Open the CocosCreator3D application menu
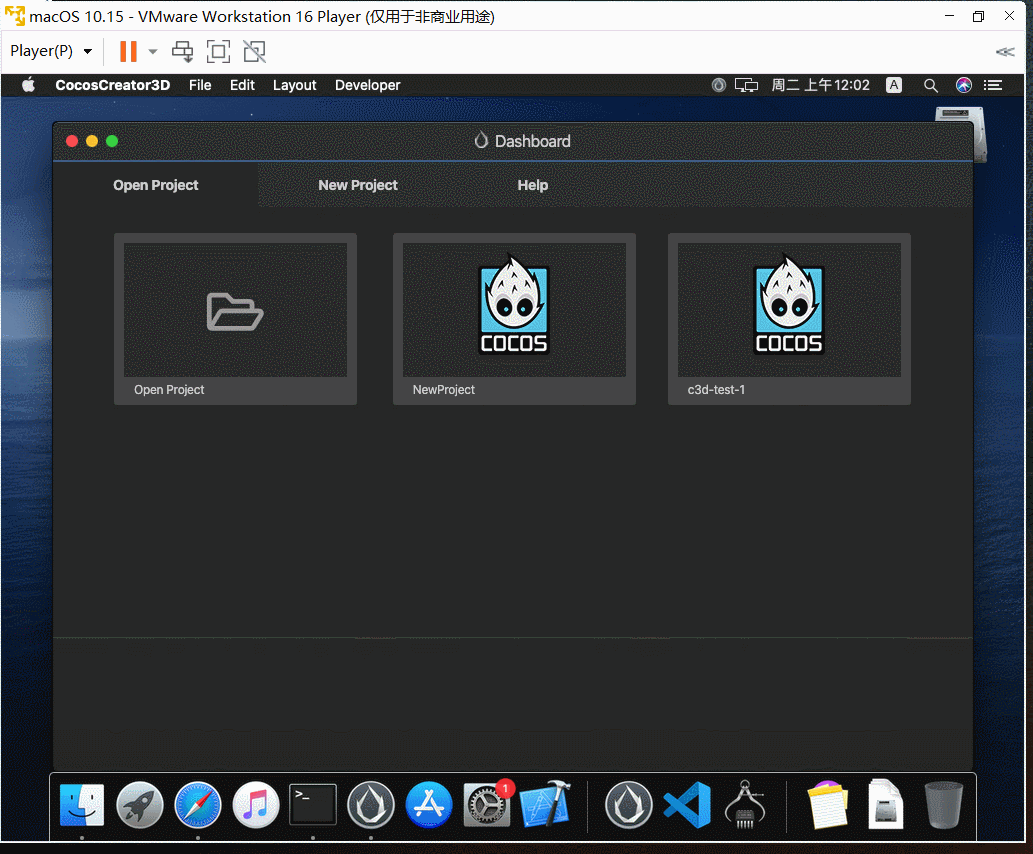Screen dimensions: 1033x854 113,85
